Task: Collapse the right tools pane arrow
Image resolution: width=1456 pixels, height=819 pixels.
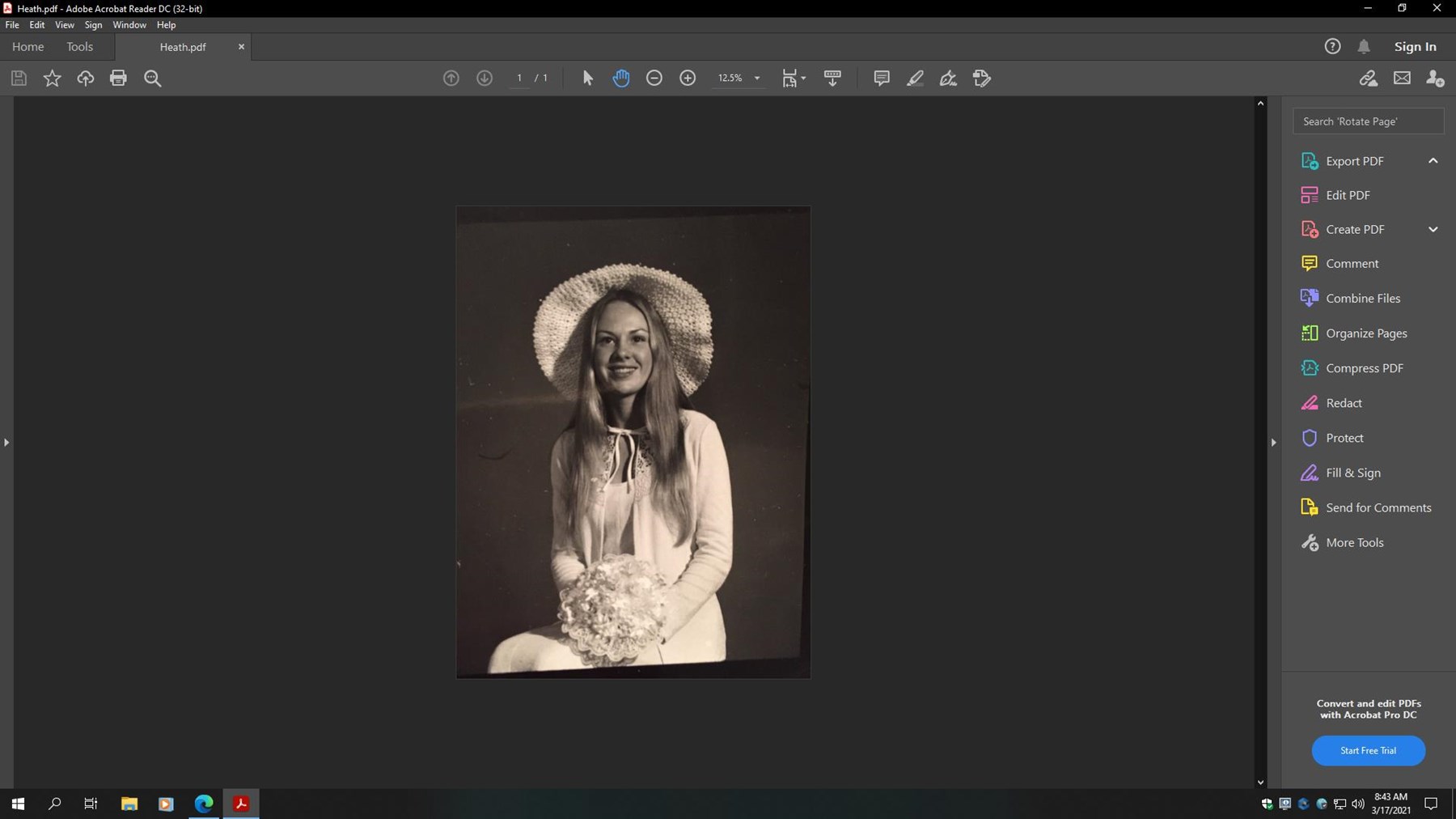Action: click(x=1273, y=443)
